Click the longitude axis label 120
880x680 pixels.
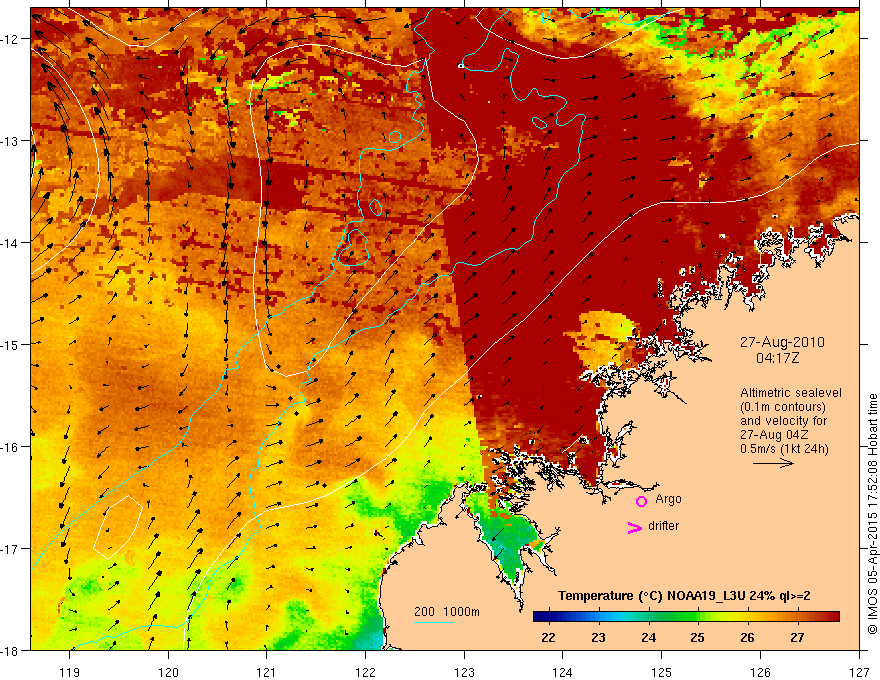click(168, 672)
